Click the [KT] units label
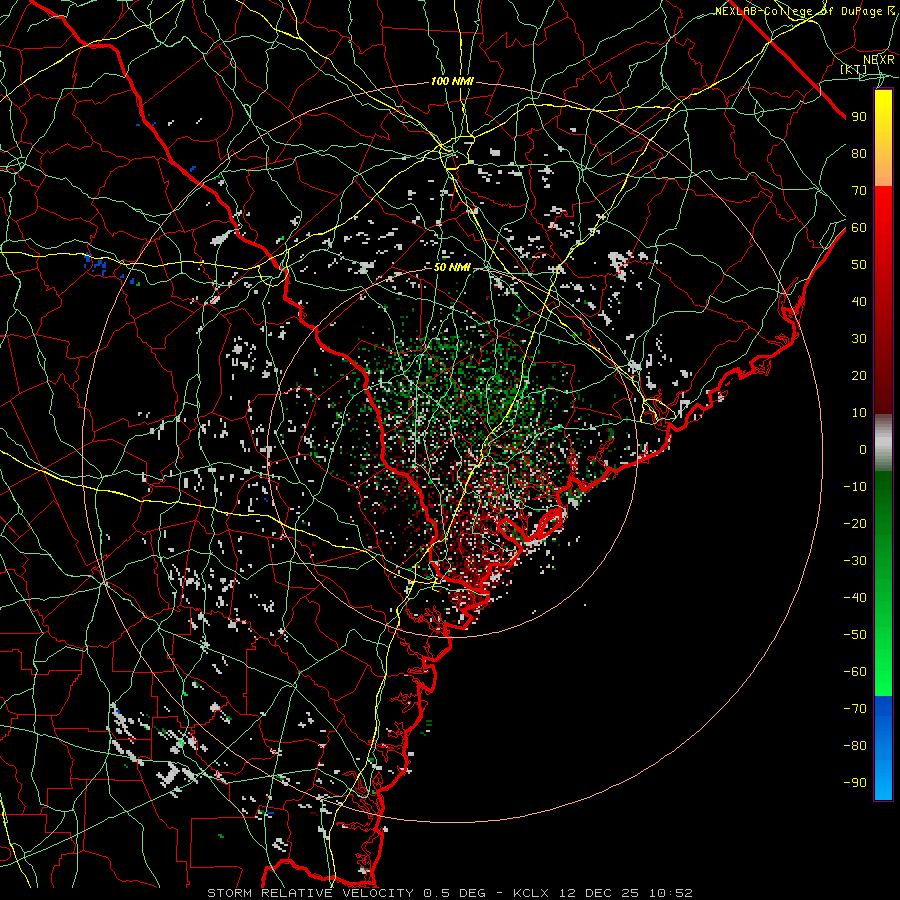This screenshot has width=900, height=900. [x=854, y=69]
